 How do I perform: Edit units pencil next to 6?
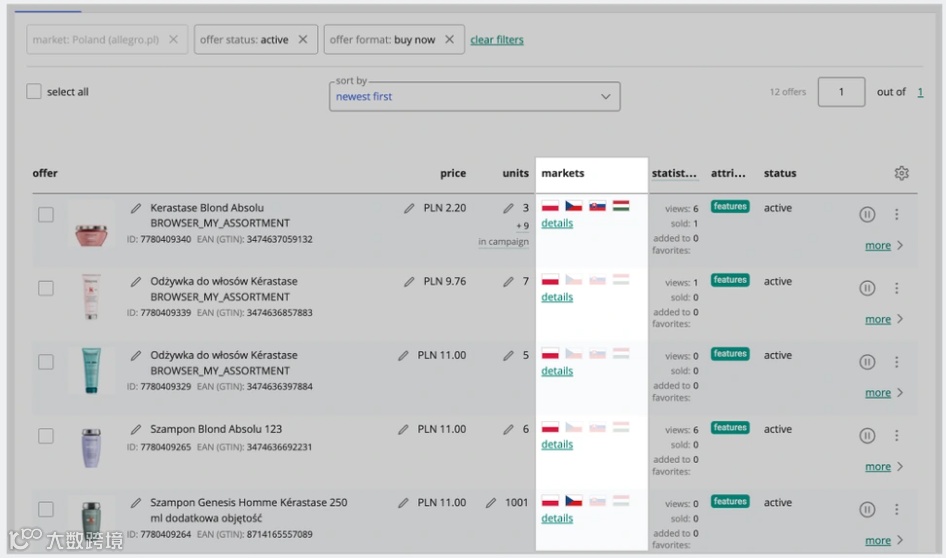pyautogui.click(x=508, y=430)
